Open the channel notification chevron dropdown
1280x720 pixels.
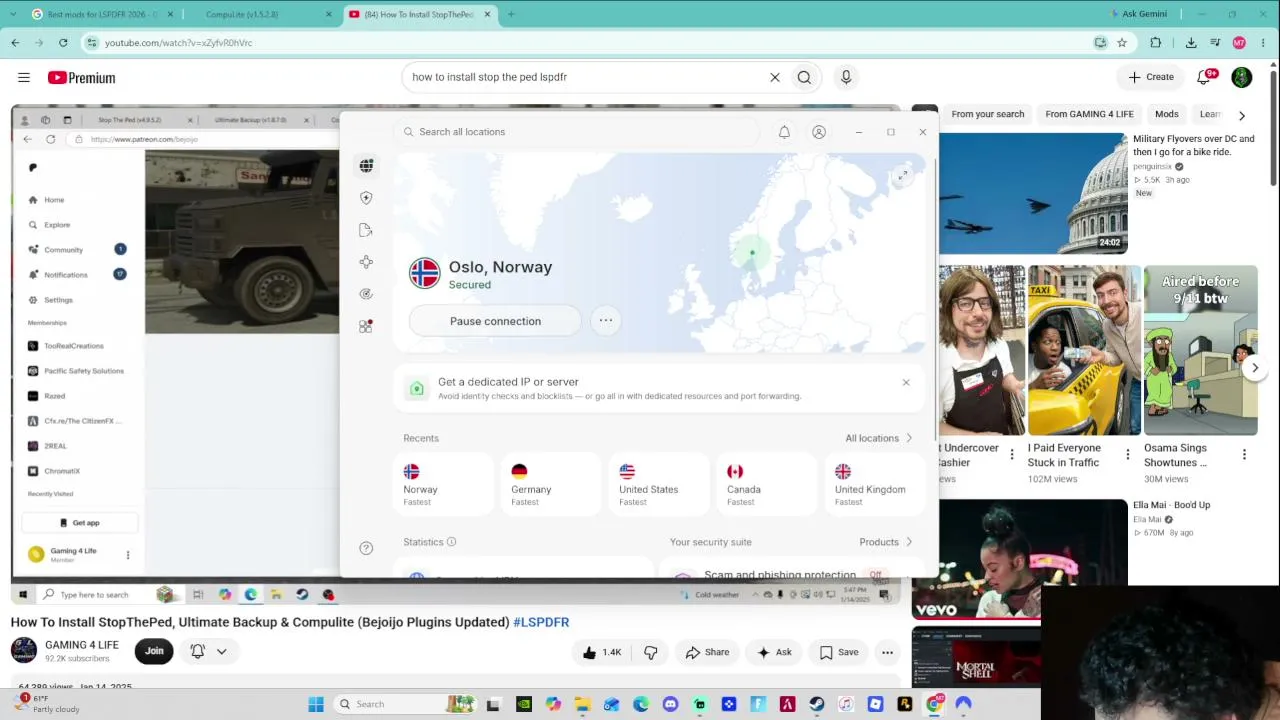click(x=222, y=651)
